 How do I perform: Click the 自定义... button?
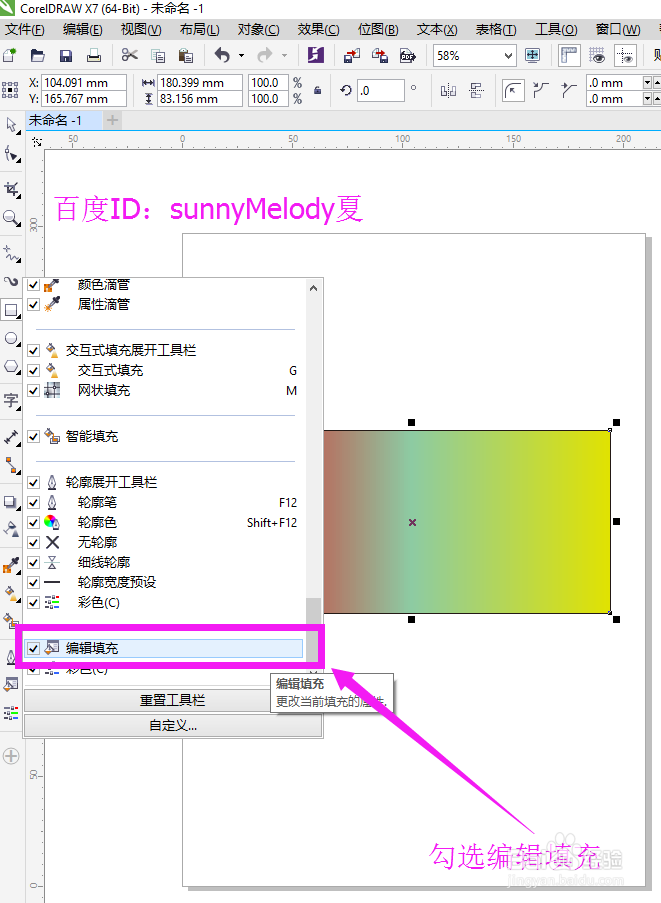click(x=173, y=726)
